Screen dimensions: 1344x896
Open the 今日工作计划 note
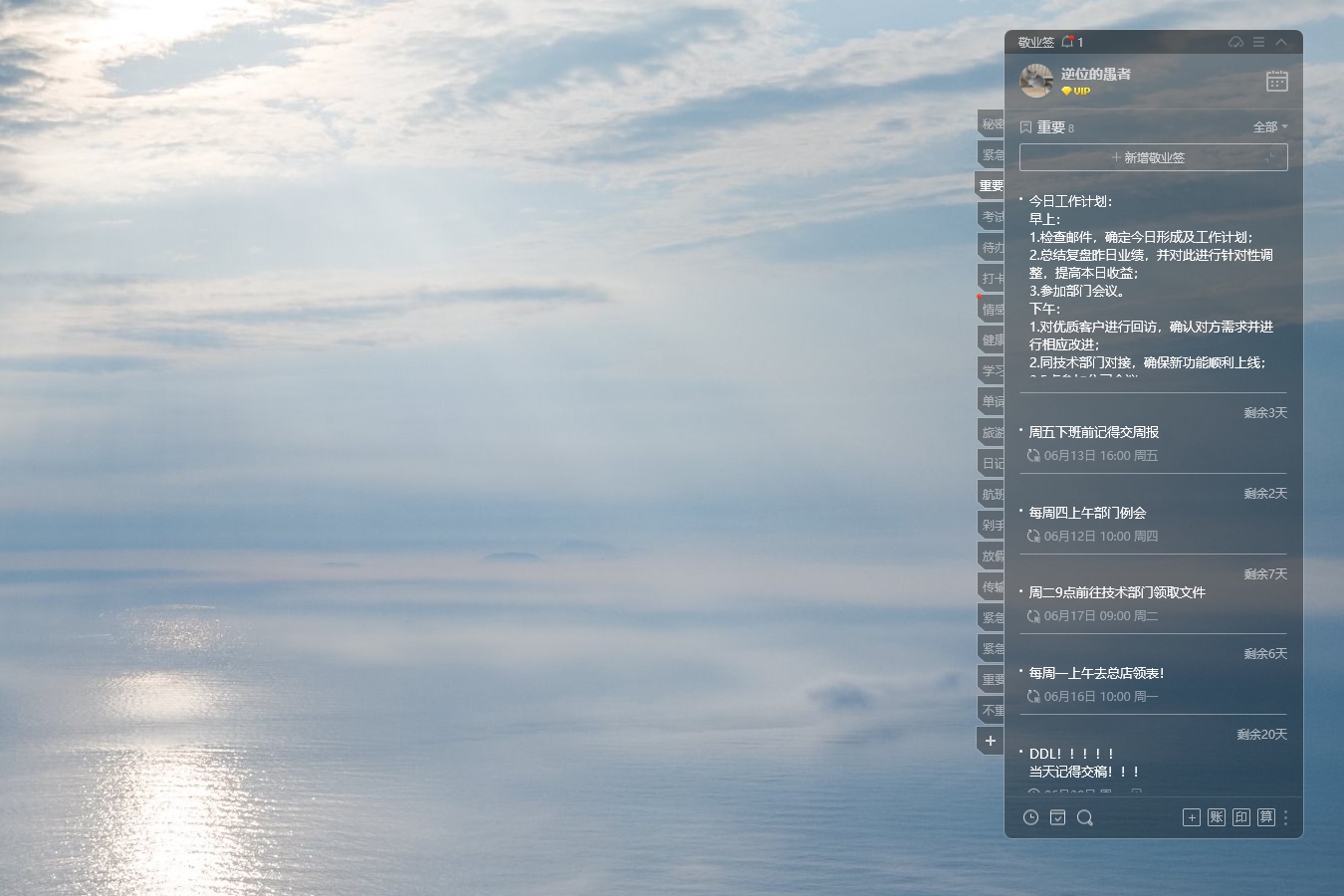click(x=1152, y=286)
